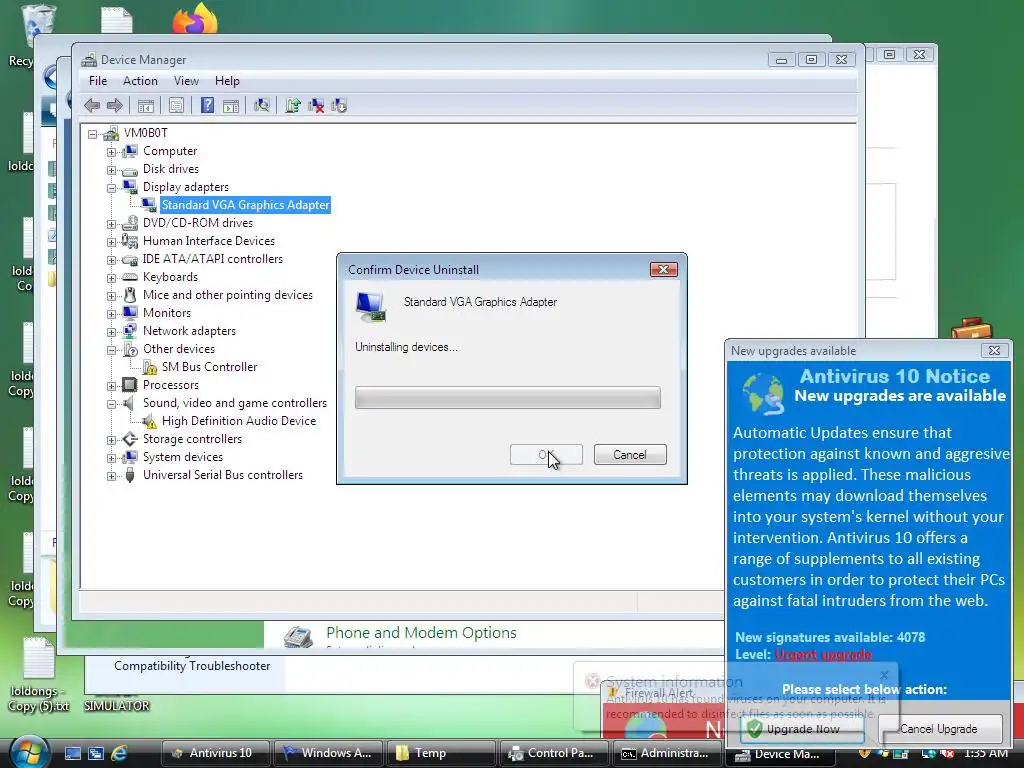Collapse the Display adapters category

point(112,188)
